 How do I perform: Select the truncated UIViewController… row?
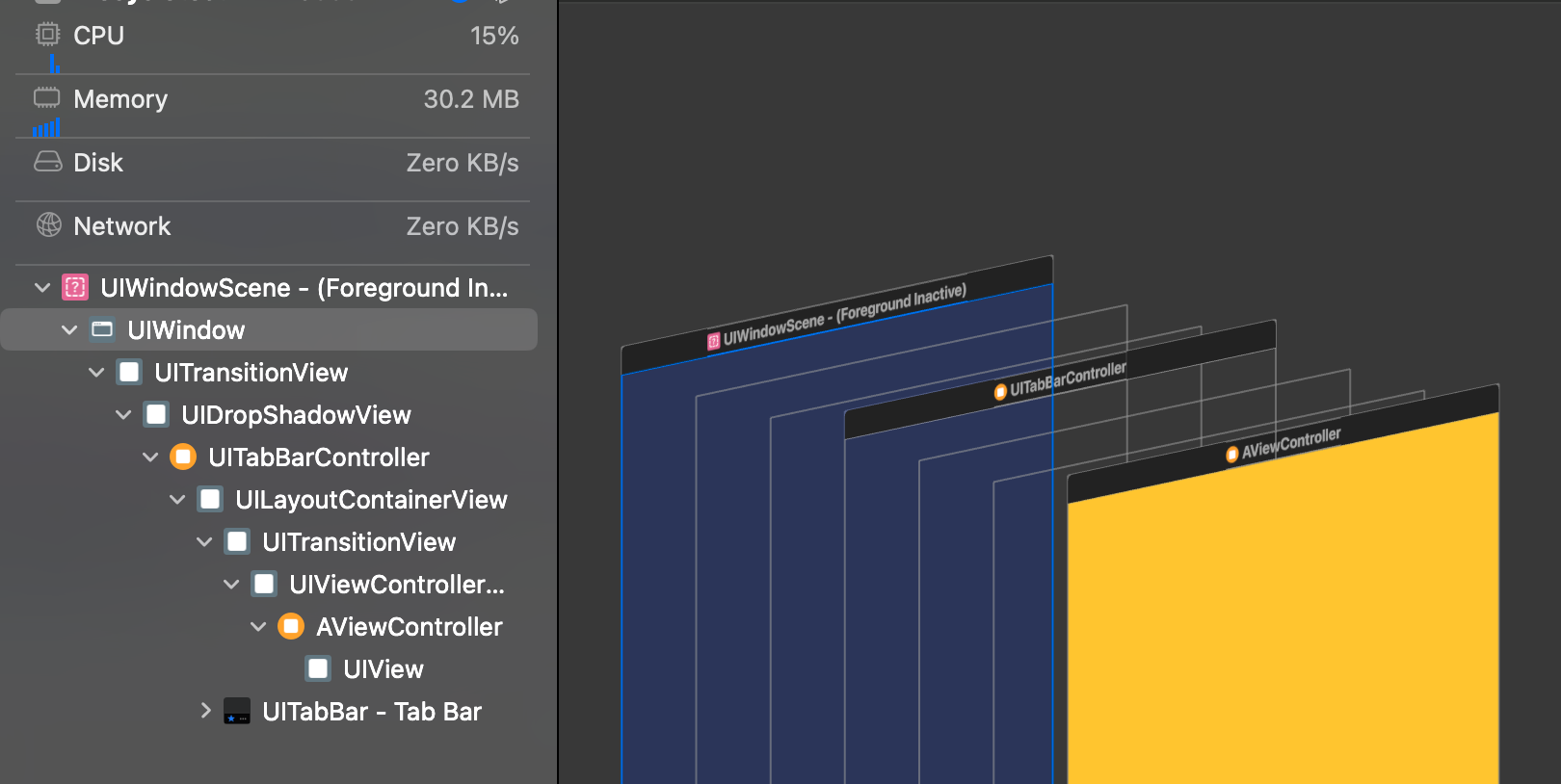click(x=396, y=584)
